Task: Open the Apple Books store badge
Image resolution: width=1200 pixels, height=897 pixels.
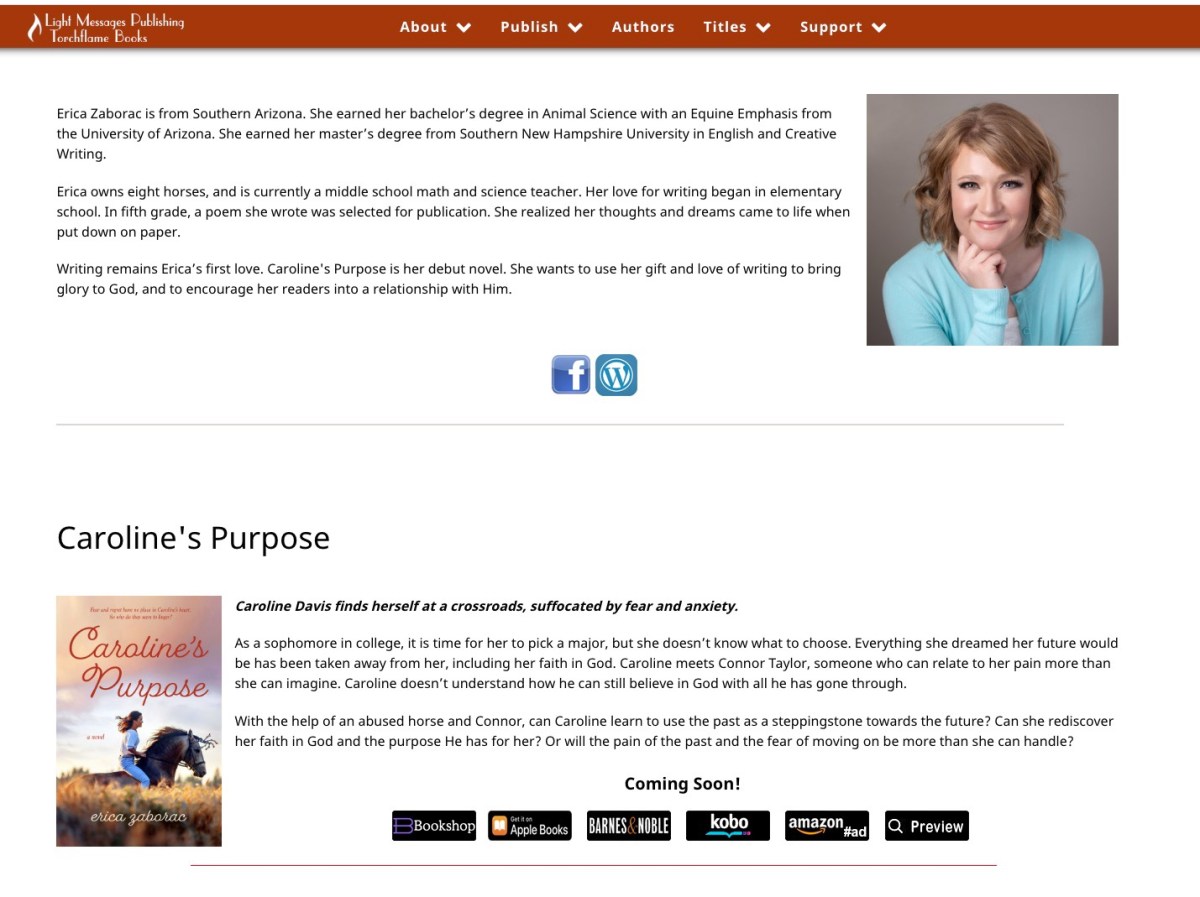Action: click(530, 826)
